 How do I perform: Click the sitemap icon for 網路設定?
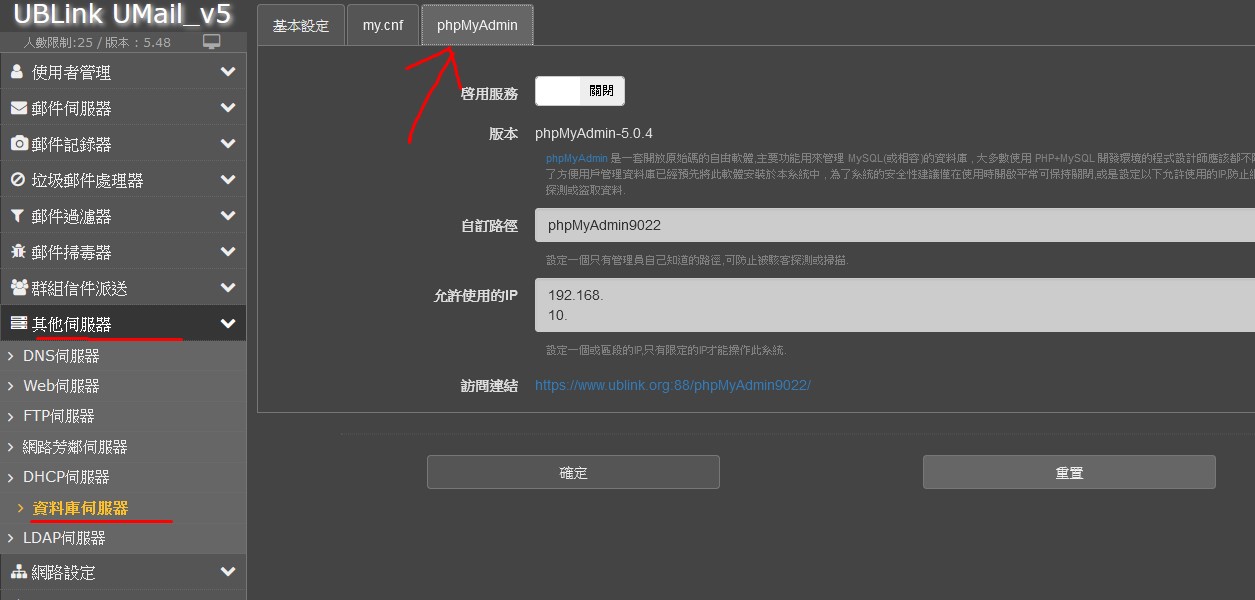click(18, 572)
